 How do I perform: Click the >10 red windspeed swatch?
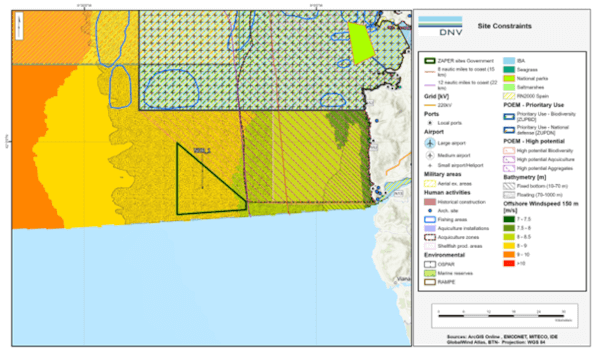coord(509,263)
